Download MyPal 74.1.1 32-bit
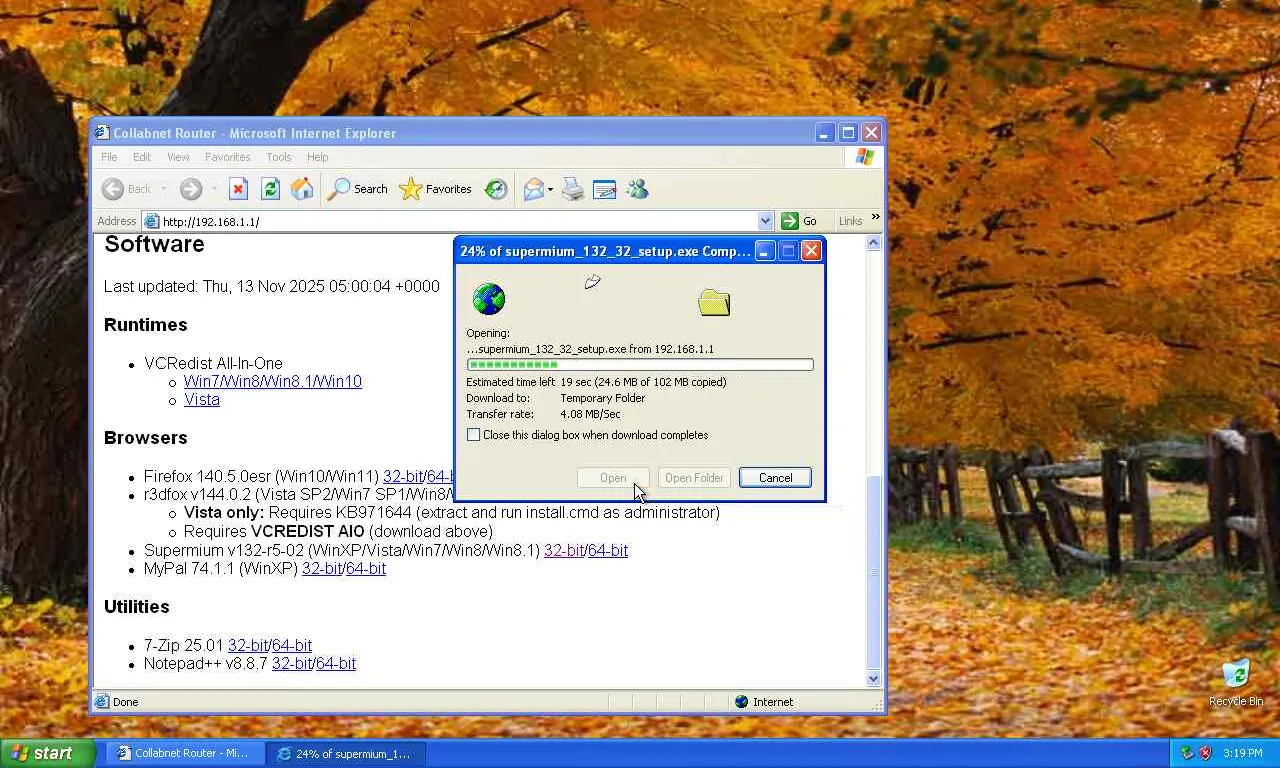1280x768 pixels. (x=322, y=568)
